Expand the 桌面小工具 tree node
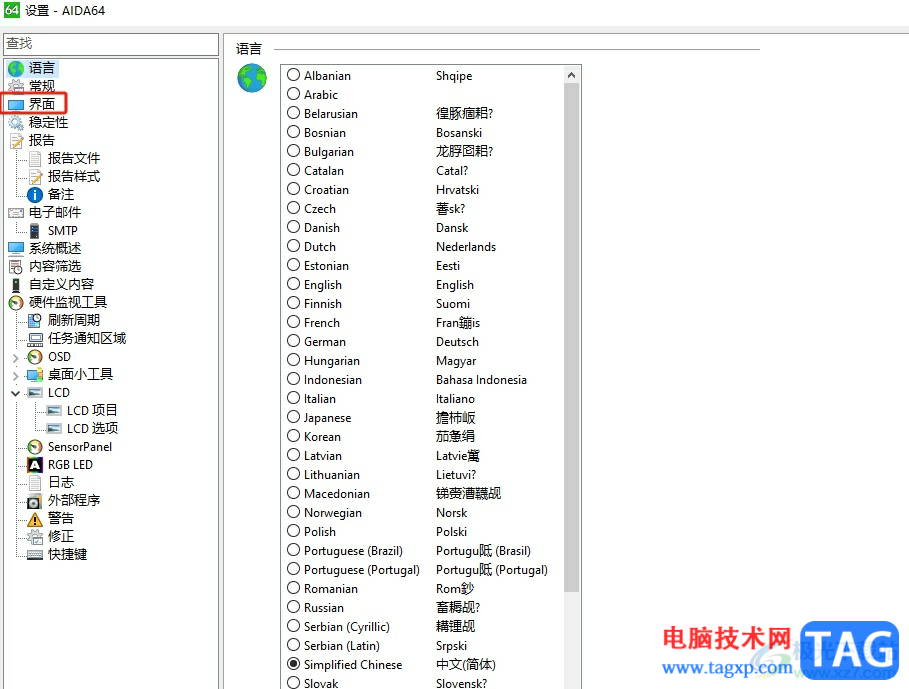909x689 pixels. tap(16, 376)
